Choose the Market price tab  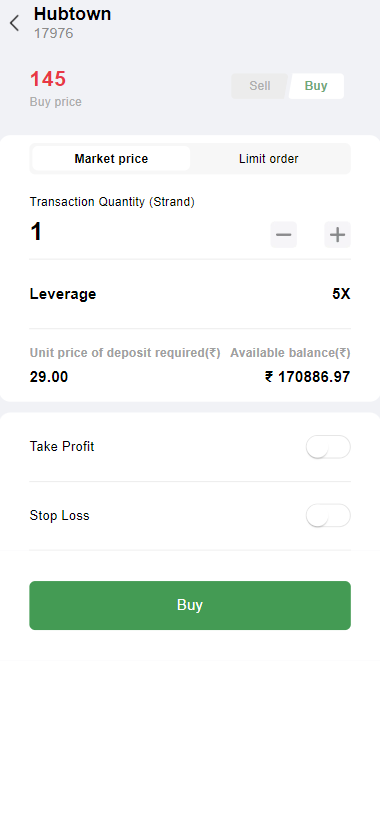pos(111,159)
